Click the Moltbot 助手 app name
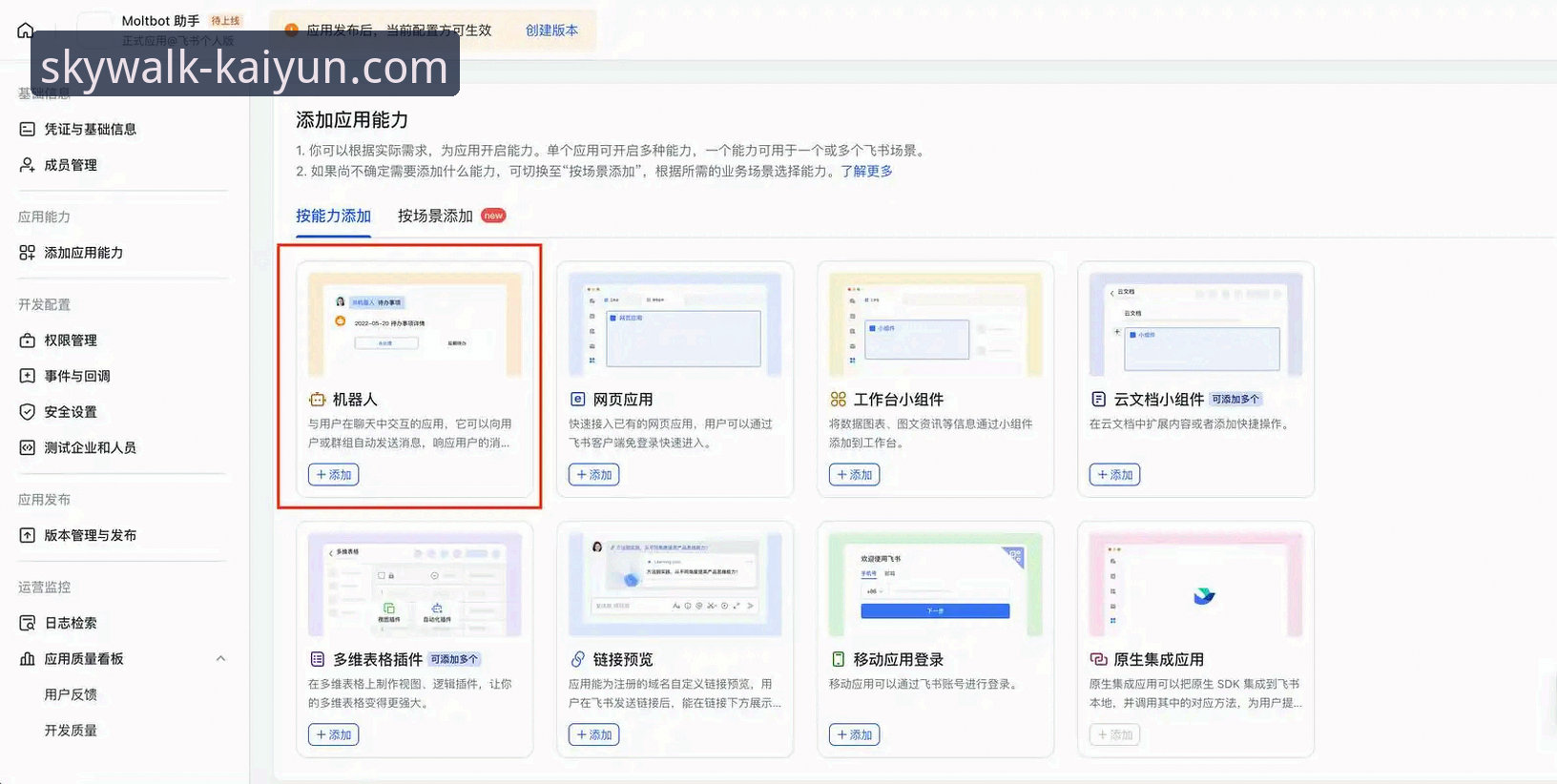The image size is (1557, 784). pos(160,21)
